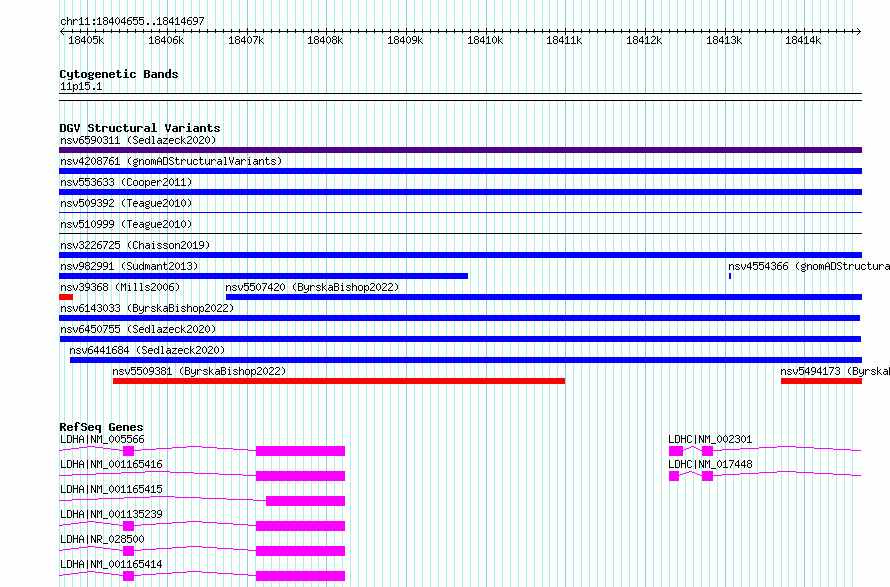890x587 pixels.
Task: Click the thin black line under nsv510999
Action: (x=460, y=233)
